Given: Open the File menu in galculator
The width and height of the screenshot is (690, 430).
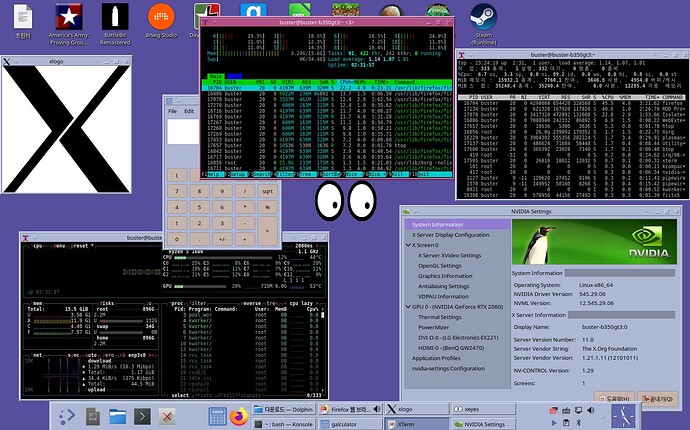Looking at the screenshot, I should pos(172,111).
